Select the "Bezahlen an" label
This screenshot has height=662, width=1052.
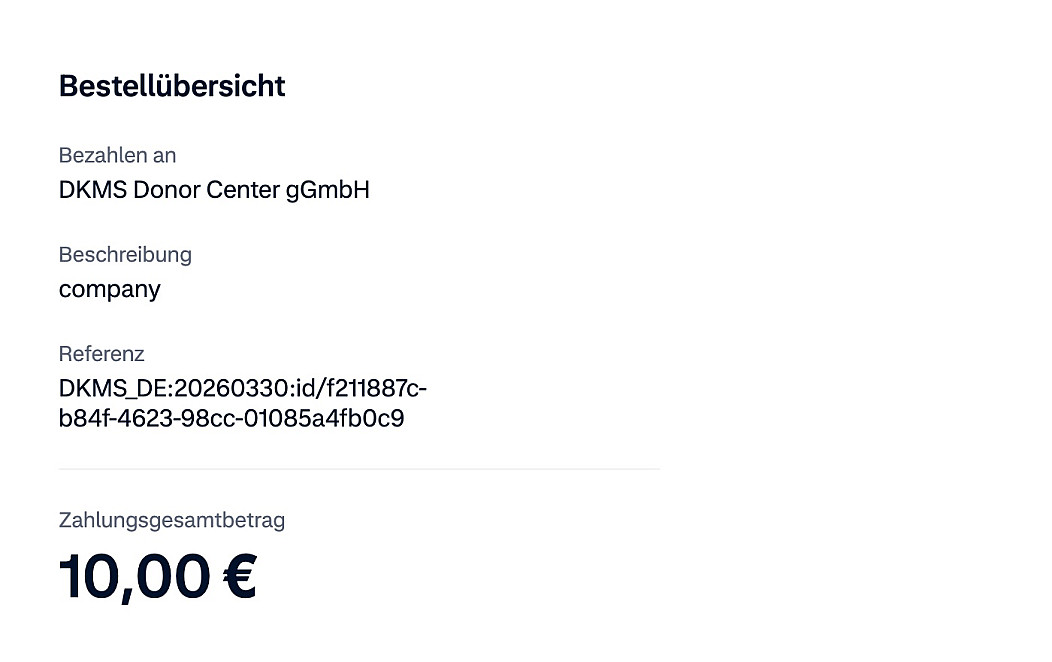[x=117, y=156]
